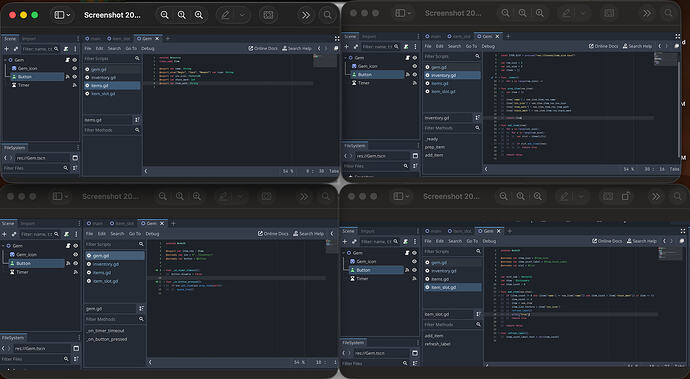690x379 pixels.
Task: Click the middle magnifier (actual size) in the front Preview window
Action: 182,15
